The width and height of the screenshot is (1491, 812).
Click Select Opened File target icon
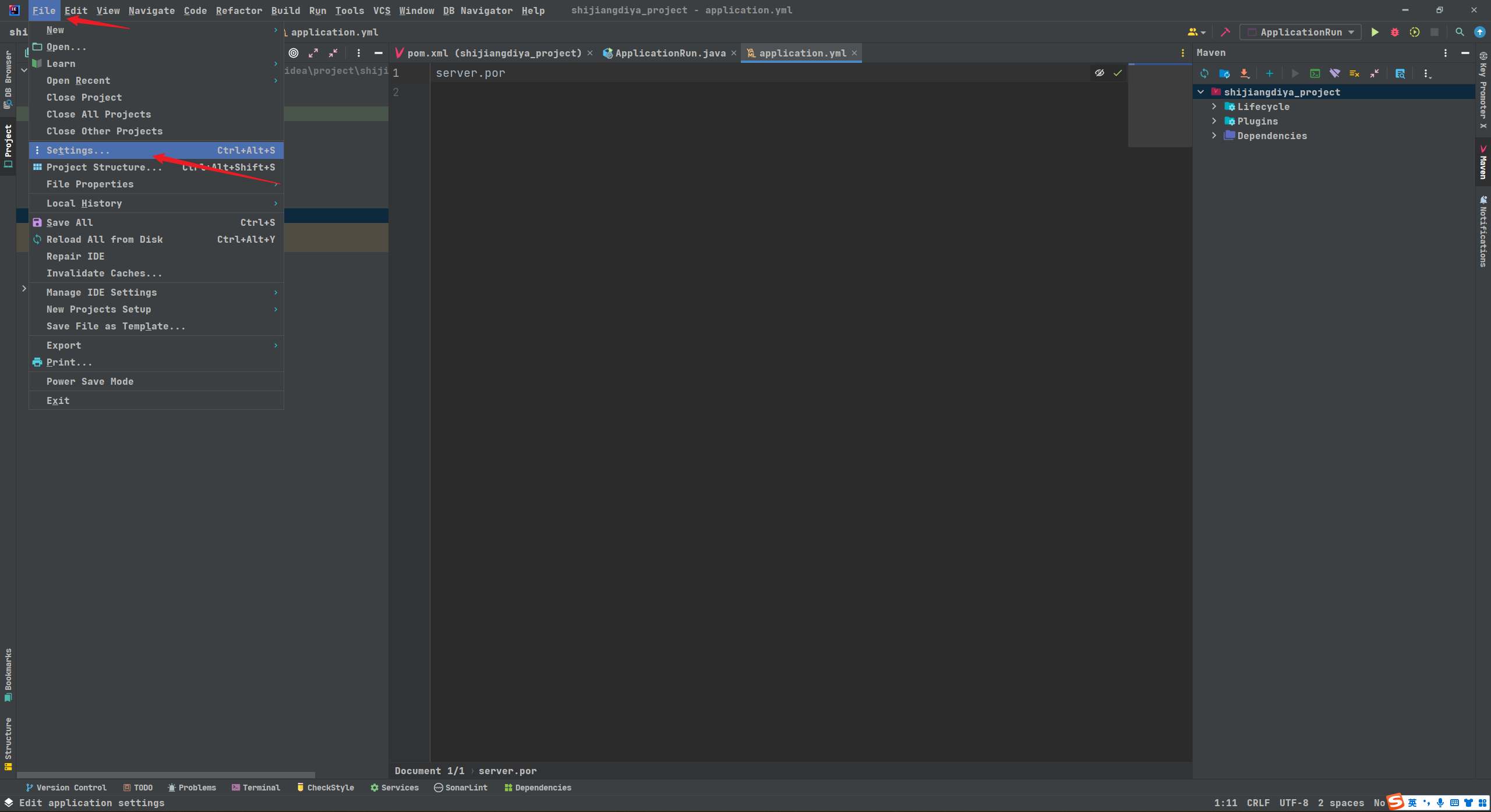click(x=294, y=53)
